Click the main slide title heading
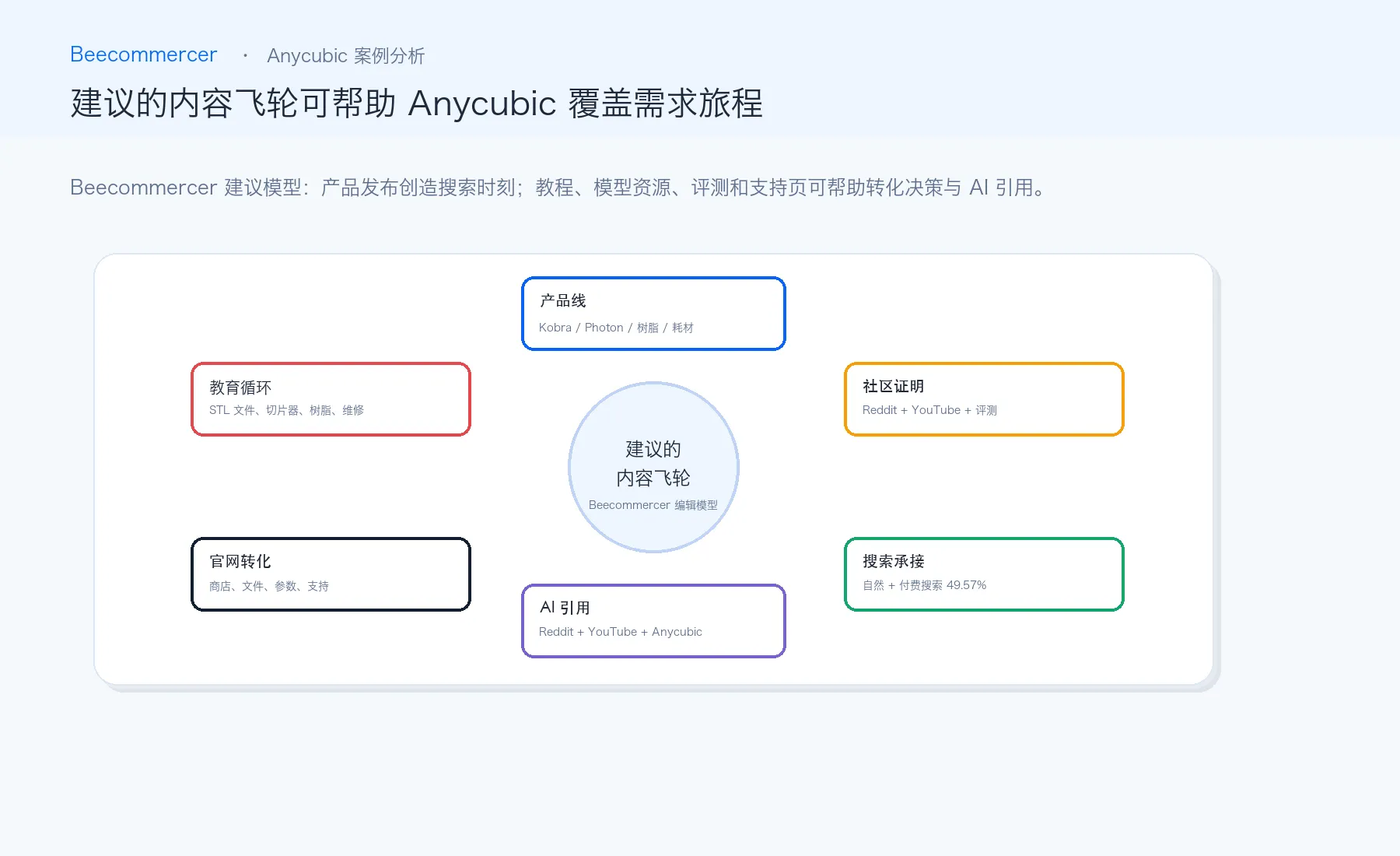Viewport: 1400px width, 856px height. [x=416, y=103]
